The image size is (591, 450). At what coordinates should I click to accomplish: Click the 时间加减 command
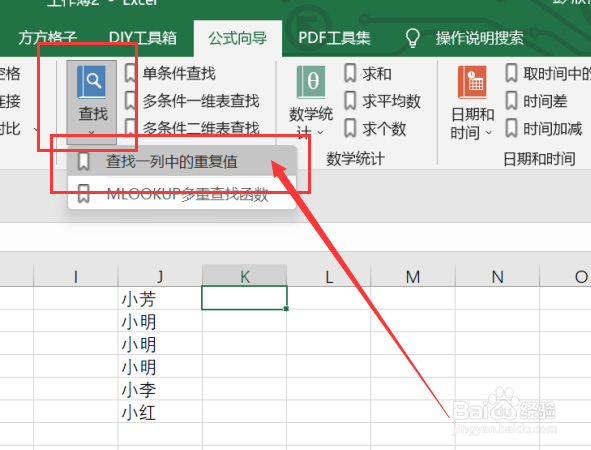click(x=553, y=129)
